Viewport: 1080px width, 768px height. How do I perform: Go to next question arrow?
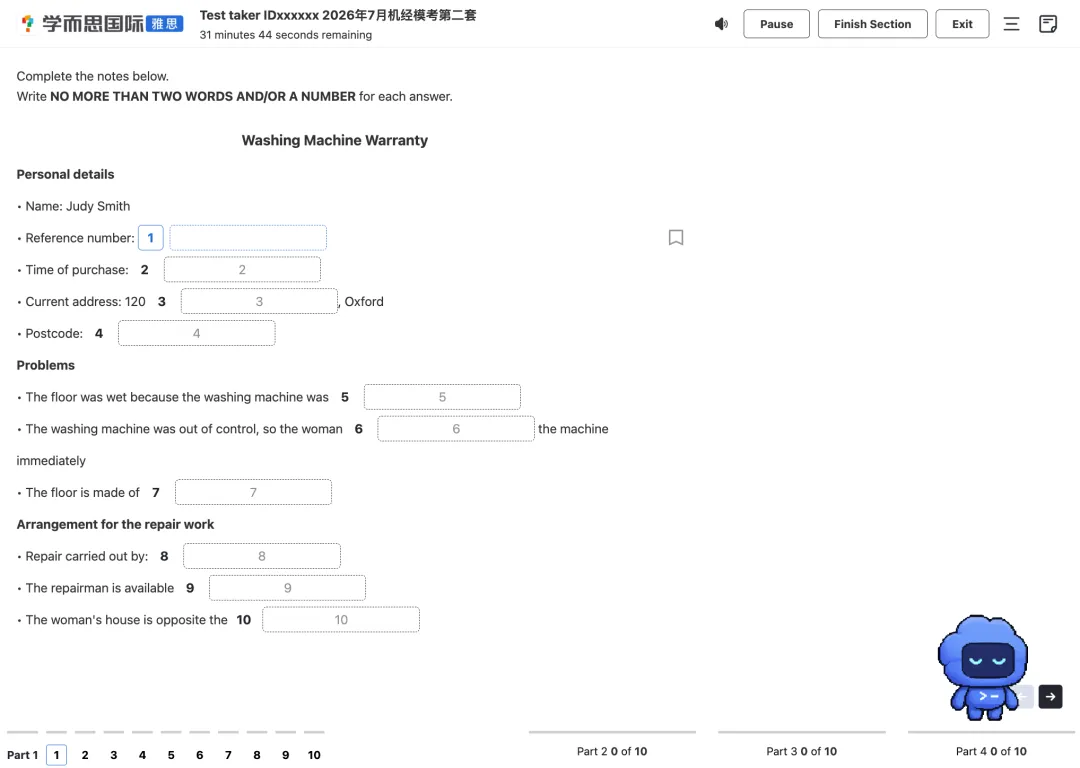1050,696
